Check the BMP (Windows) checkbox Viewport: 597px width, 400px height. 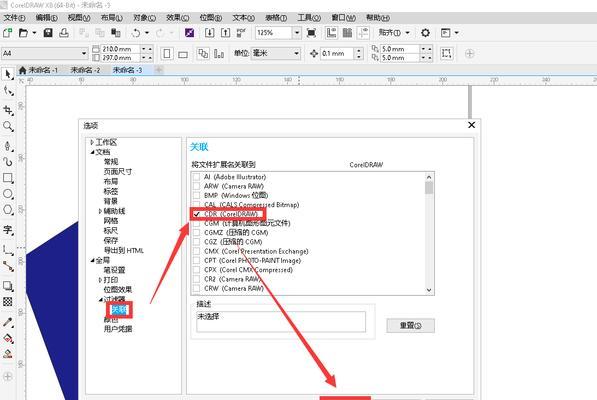point(196,196)
